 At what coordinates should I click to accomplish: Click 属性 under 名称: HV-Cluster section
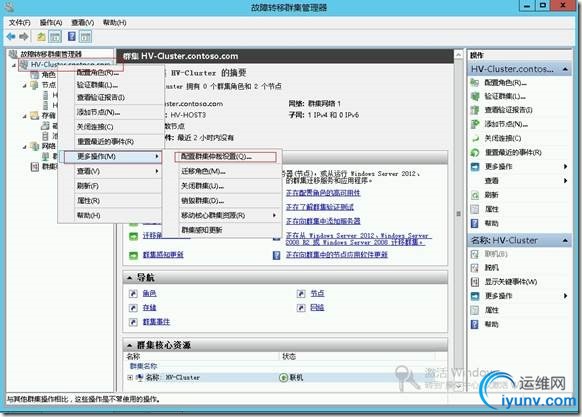[x=491, y=310]
